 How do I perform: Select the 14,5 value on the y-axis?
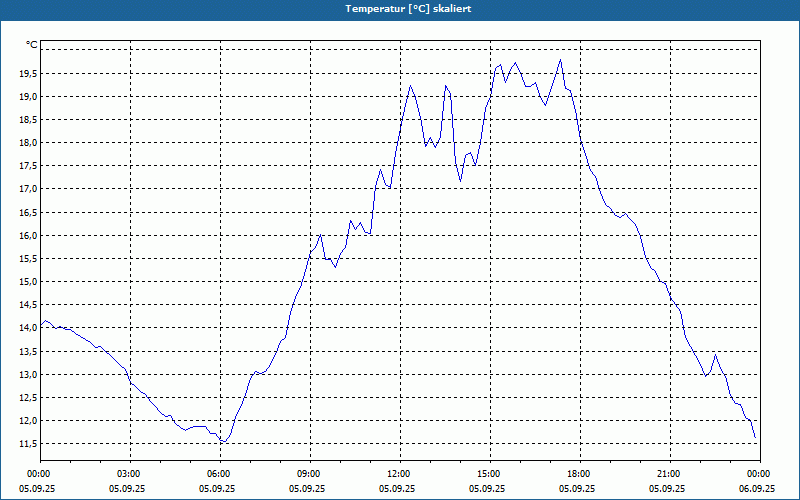pyautogui.click(x=28, y=305)
